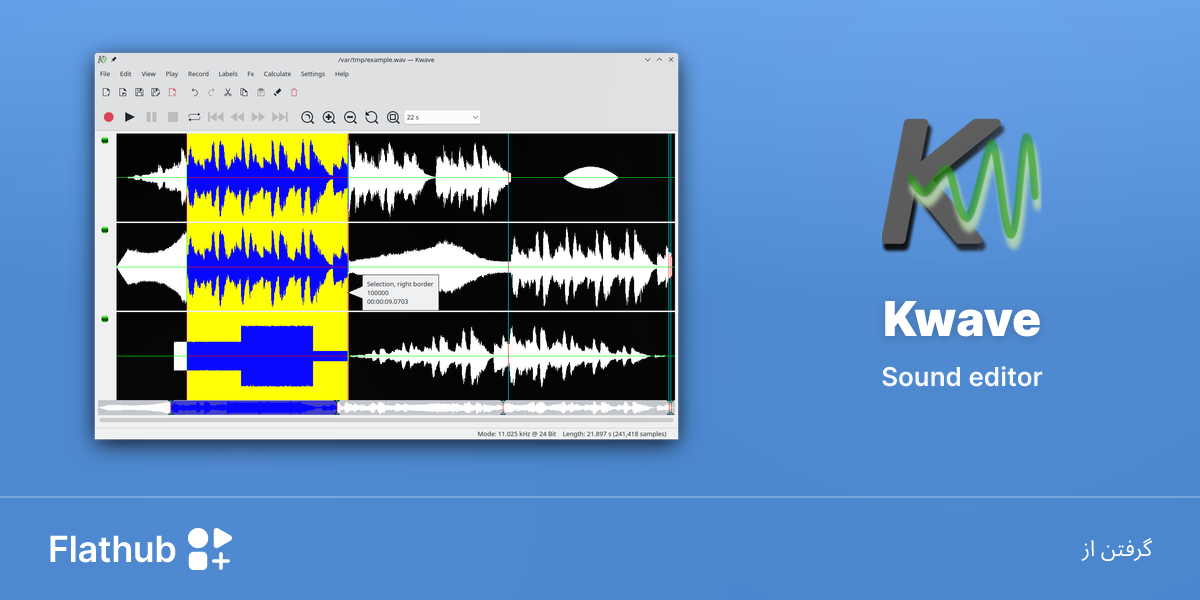Click the pause playback button

151,117
